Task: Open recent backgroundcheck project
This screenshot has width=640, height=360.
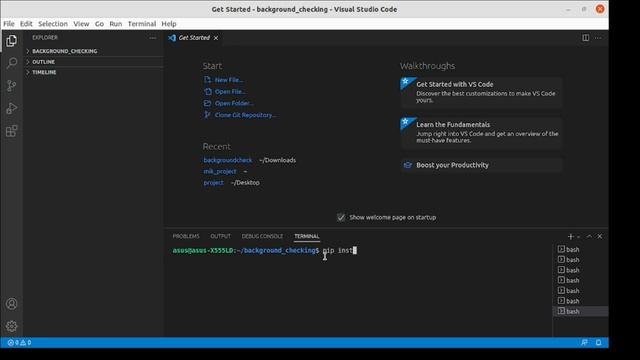Action: tap(228, 160)
